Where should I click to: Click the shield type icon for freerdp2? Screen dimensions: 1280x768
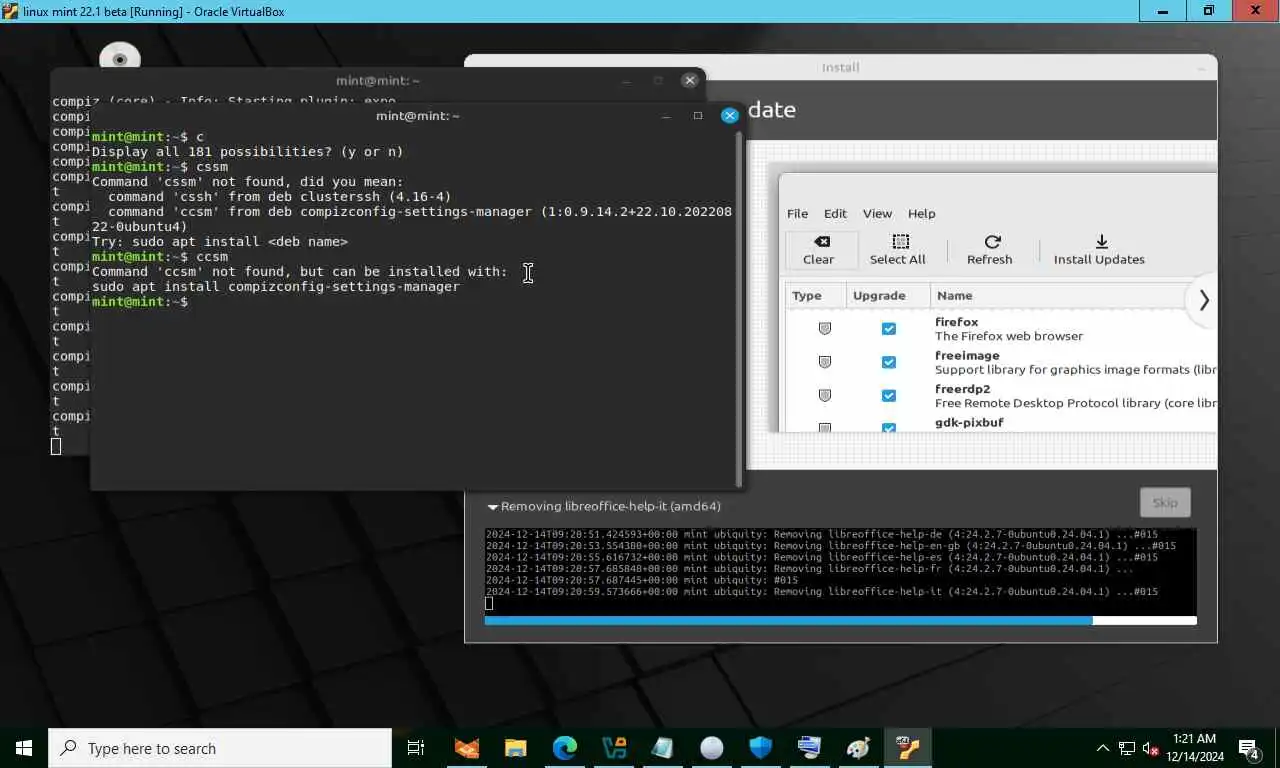[825, 396]
